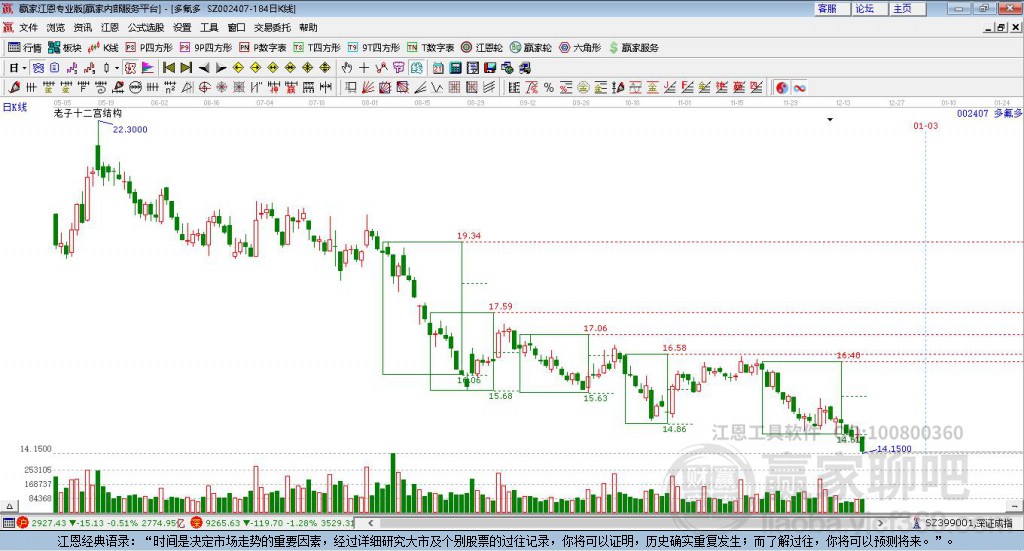Click horizontal scrollbar right arrow
The image size is (1024, 551).
tap(880, 523)
